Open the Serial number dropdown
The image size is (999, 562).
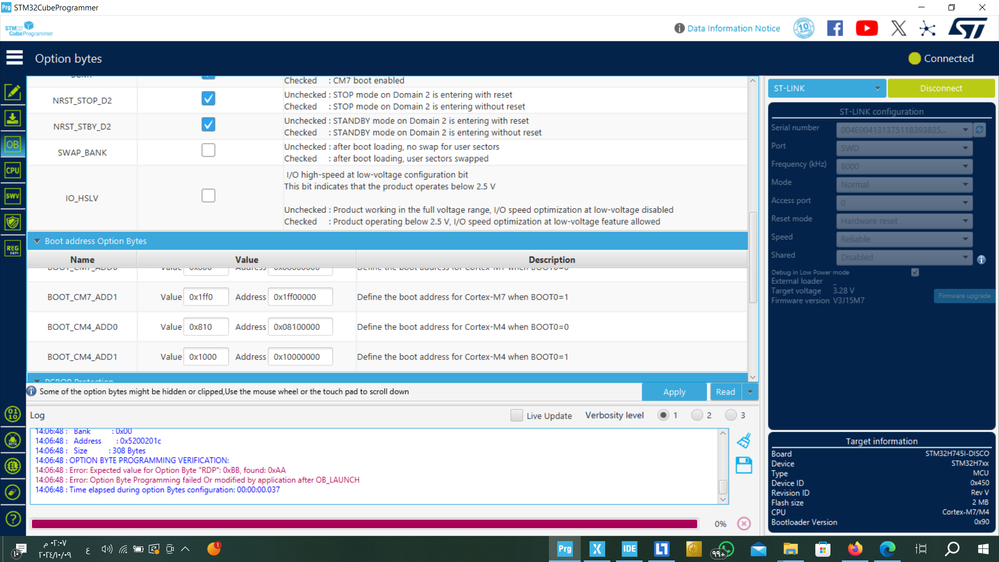click(904, 130)
